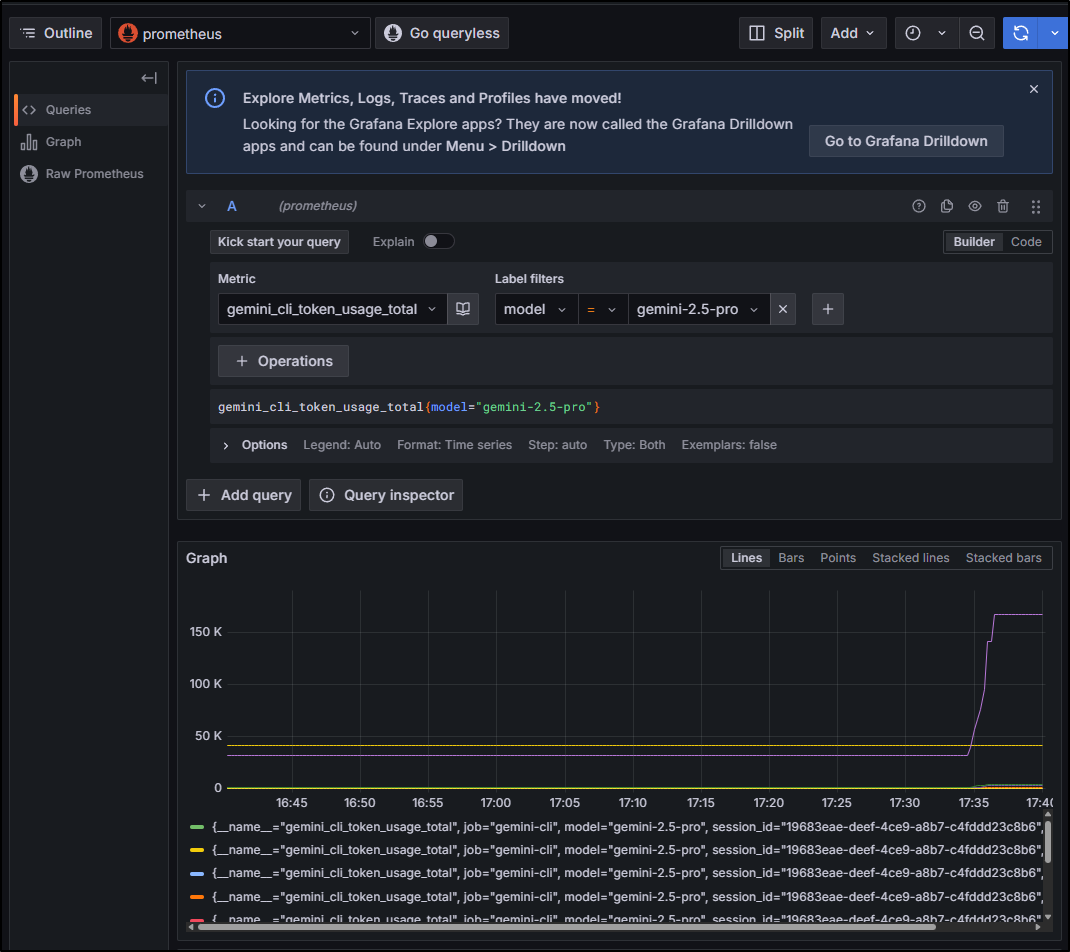
Task: Click Format: Time series option text
Action: tap(454, 445)
